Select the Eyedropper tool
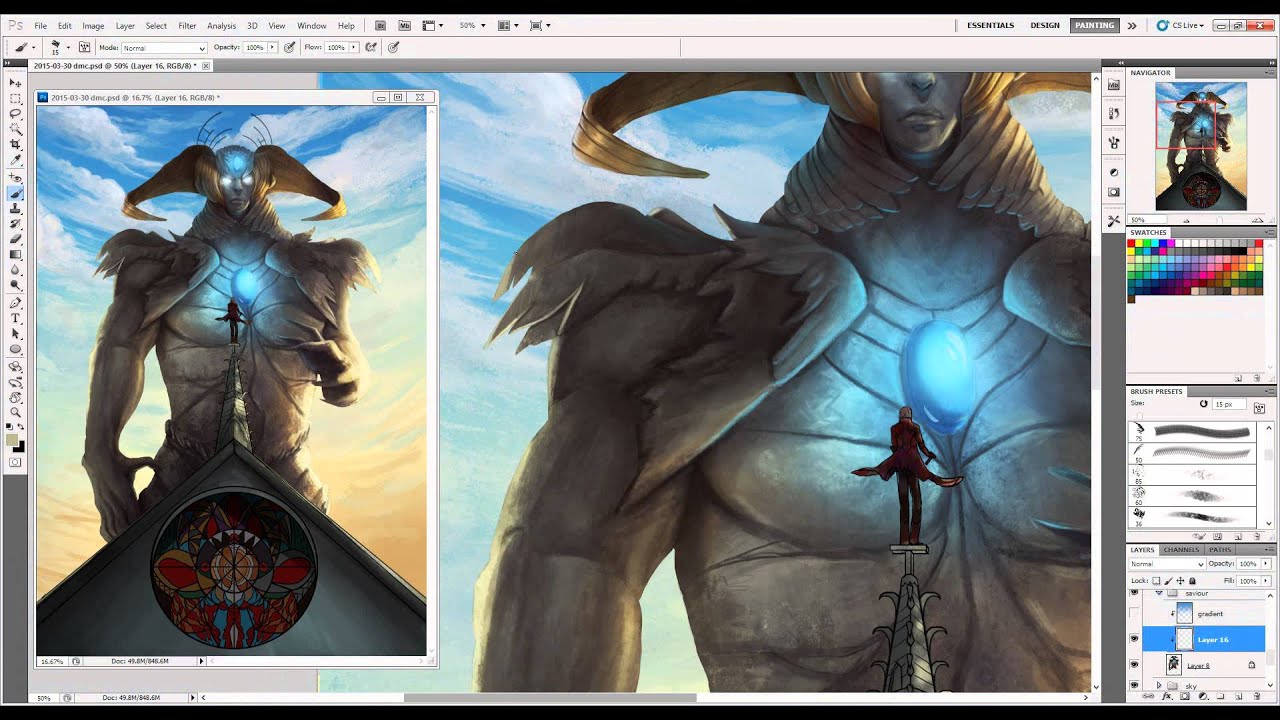This screenshot has height=720, width=1280. click(15, 159)
